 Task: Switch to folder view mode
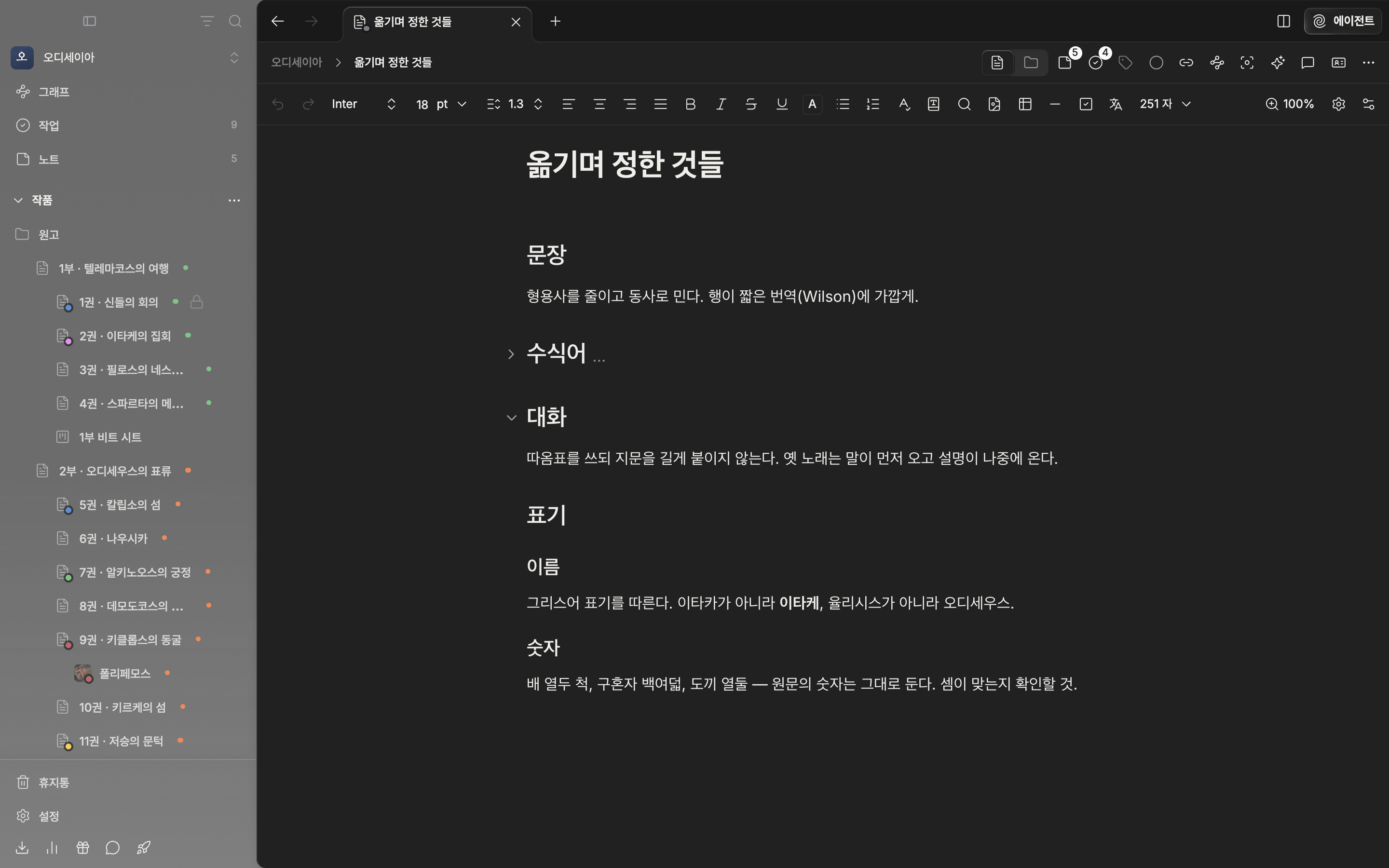(1031, 63)
